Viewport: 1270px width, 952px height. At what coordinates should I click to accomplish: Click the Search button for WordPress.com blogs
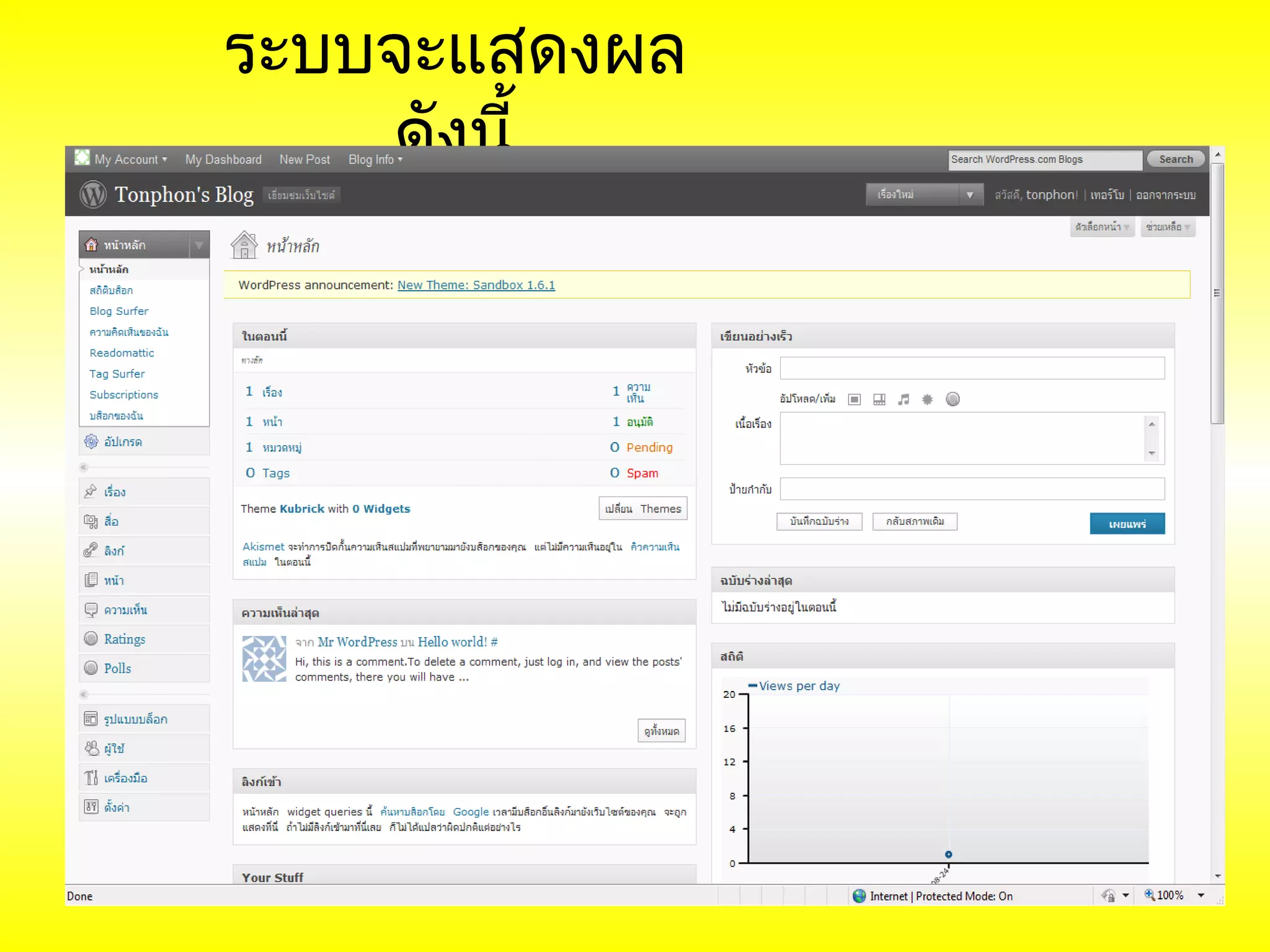(1176, 159)
